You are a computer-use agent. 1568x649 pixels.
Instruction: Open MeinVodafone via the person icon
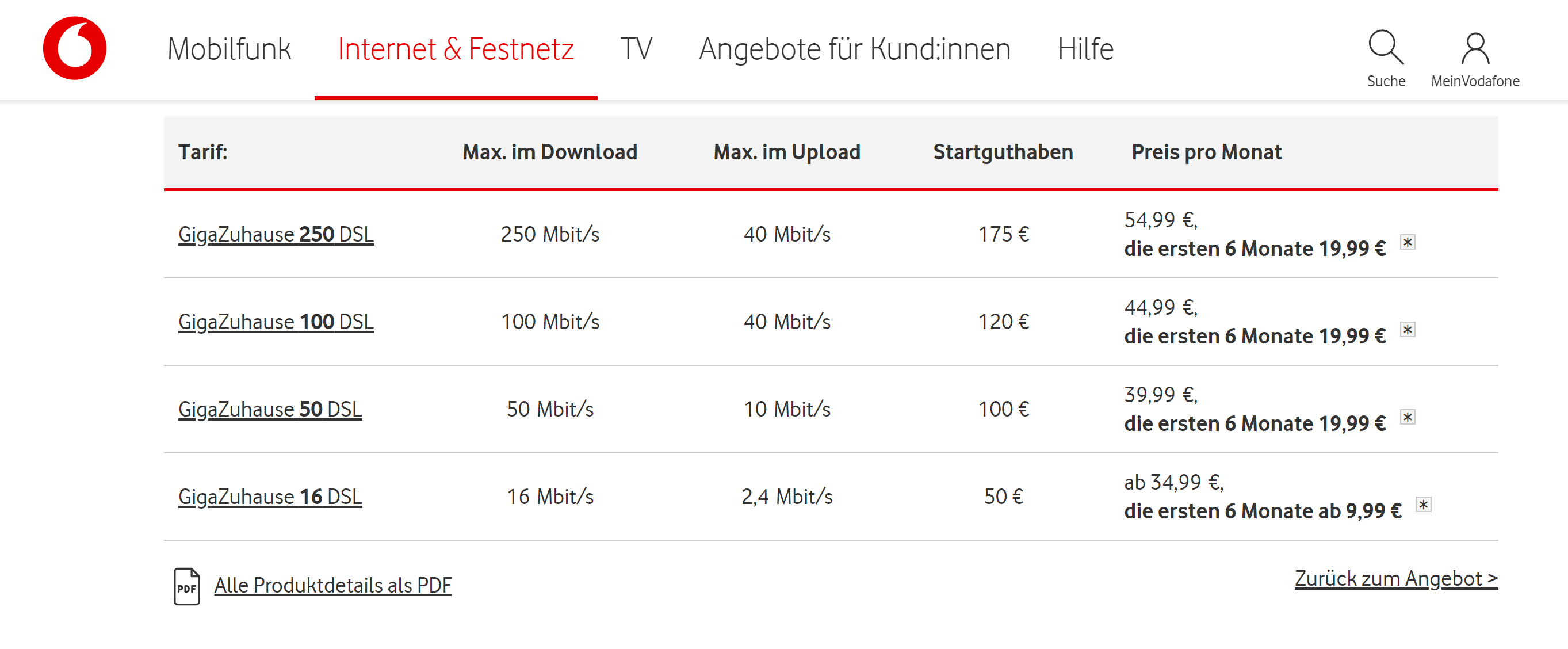click(1475, 48)
